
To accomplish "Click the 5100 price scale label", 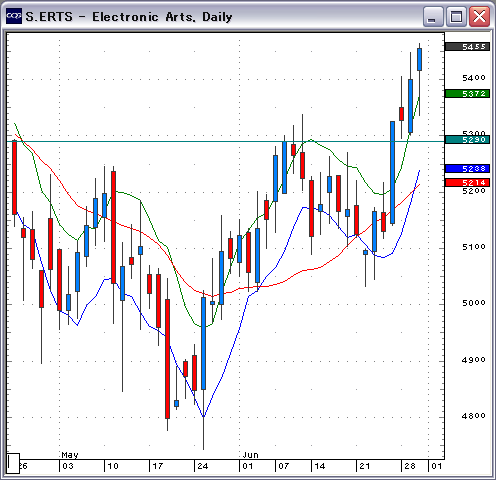I will pos(473,247).
